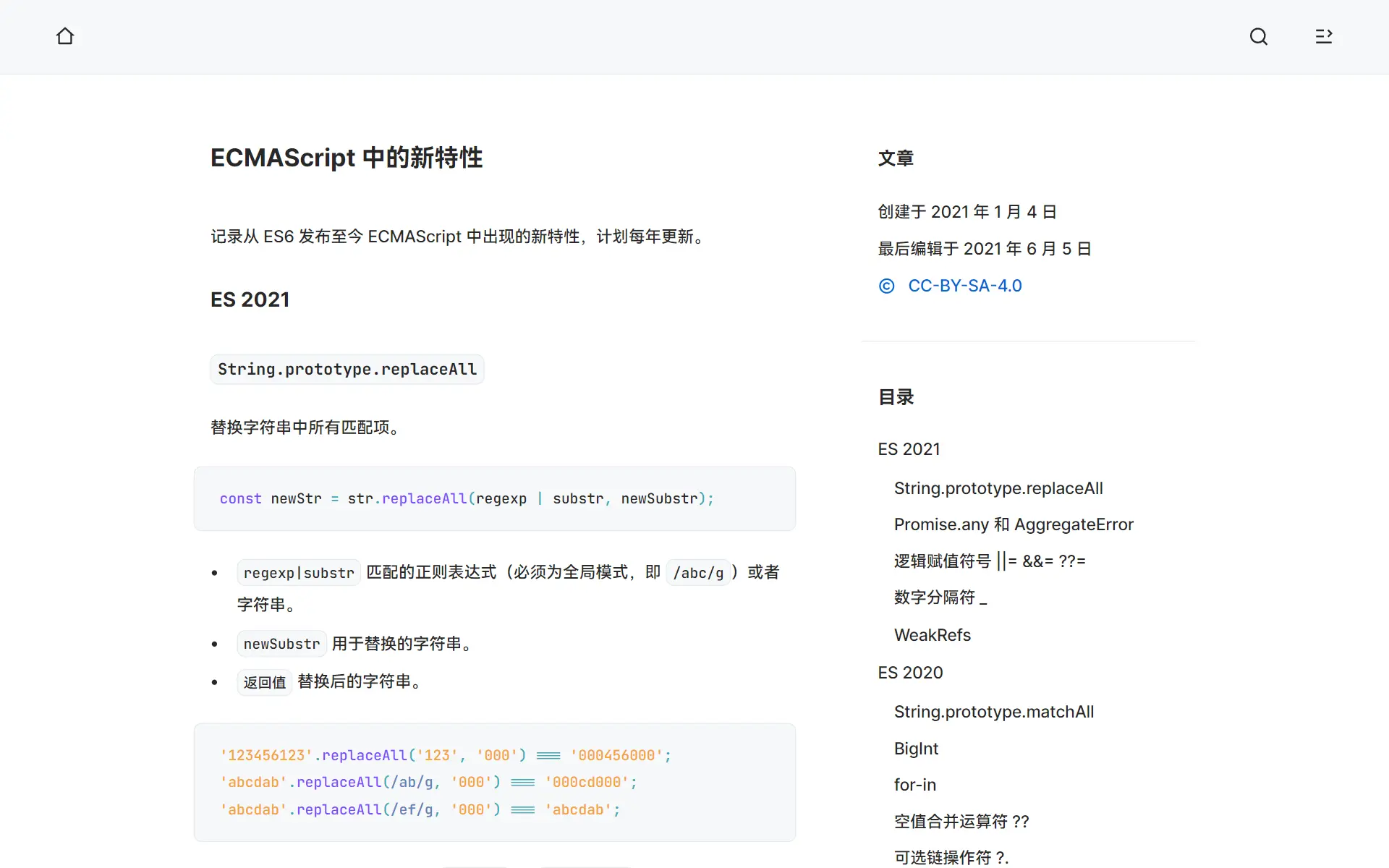Viewport: 1389px width, 868px height.
Task: Open BigInt in the table of contents
Action: tap(916, 749)
